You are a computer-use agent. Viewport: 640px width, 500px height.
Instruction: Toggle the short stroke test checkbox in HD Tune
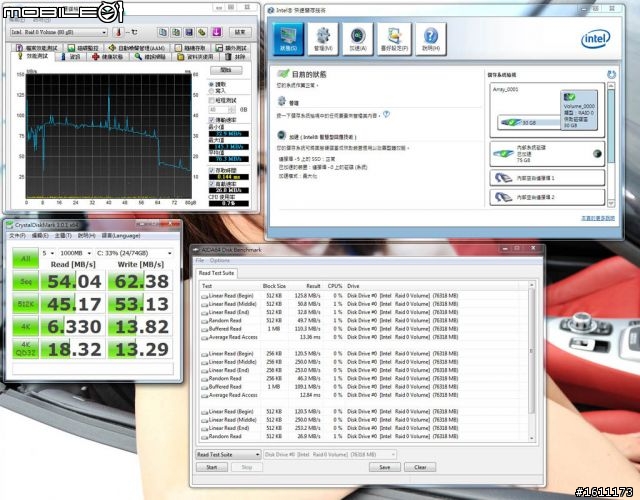pyautogui.click(x=211, y=100)
